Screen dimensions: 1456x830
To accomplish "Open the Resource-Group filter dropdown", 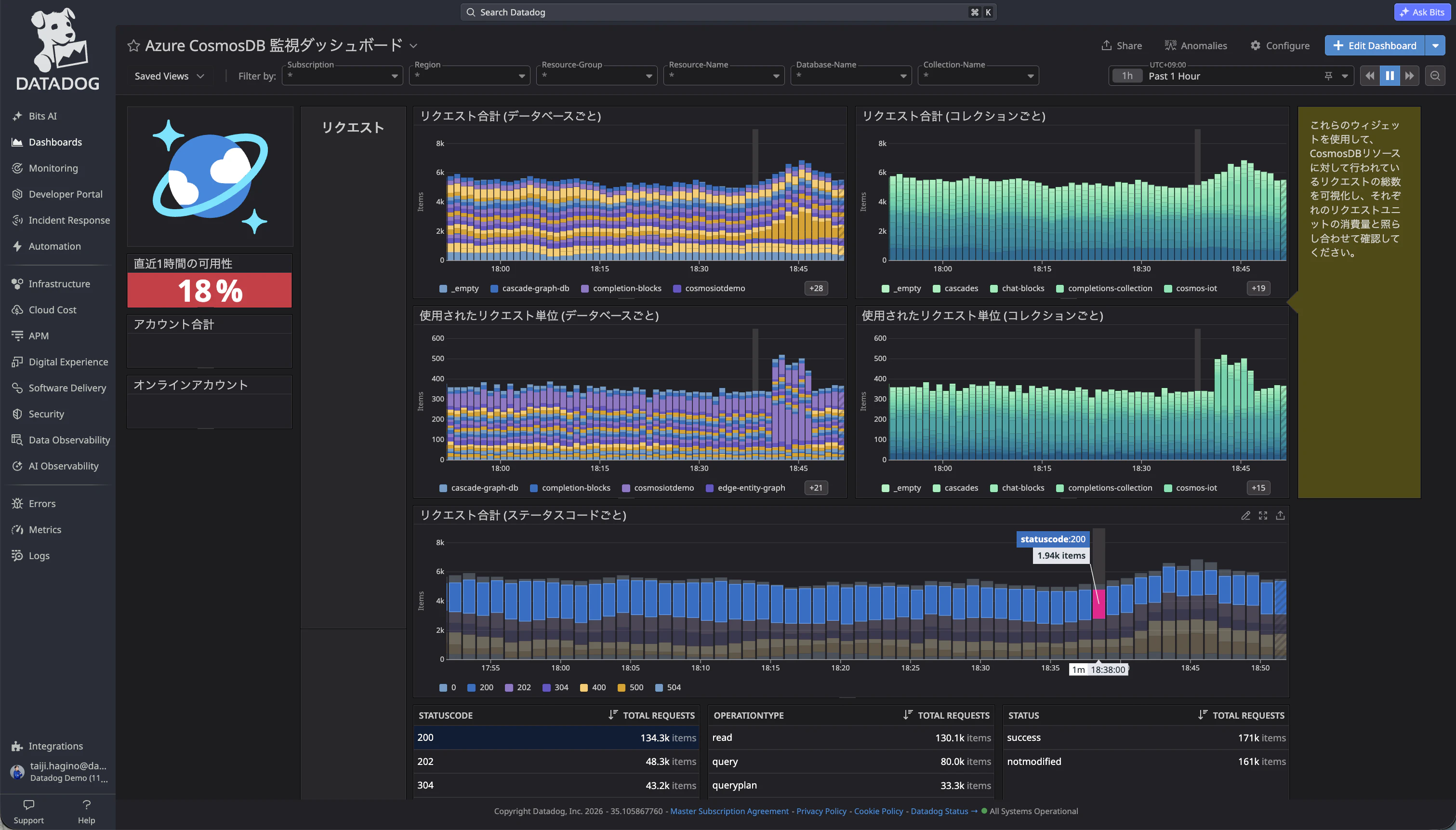I will pos(596,76).
